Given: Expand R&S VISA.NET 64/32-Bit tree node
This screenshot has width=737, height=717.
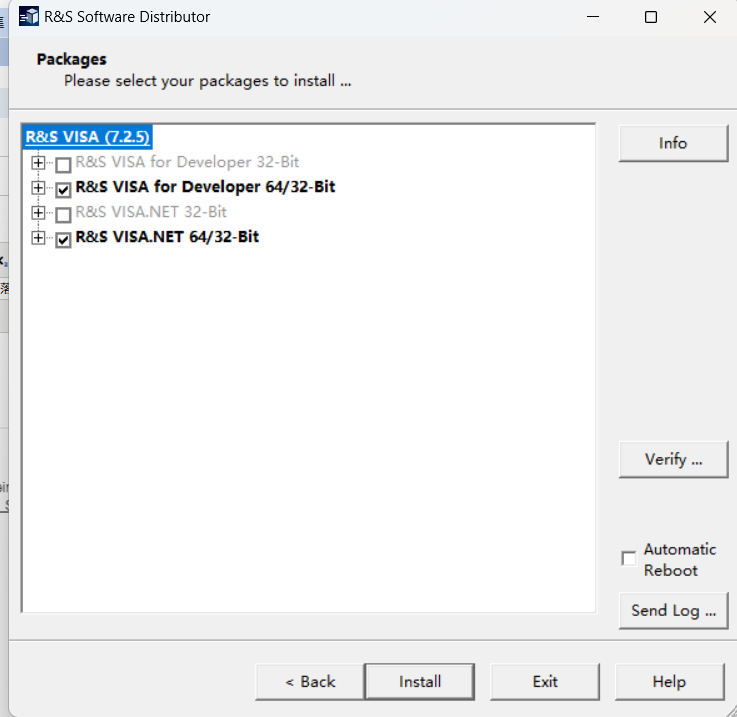Looking at the screenshot, I should 38,237.
